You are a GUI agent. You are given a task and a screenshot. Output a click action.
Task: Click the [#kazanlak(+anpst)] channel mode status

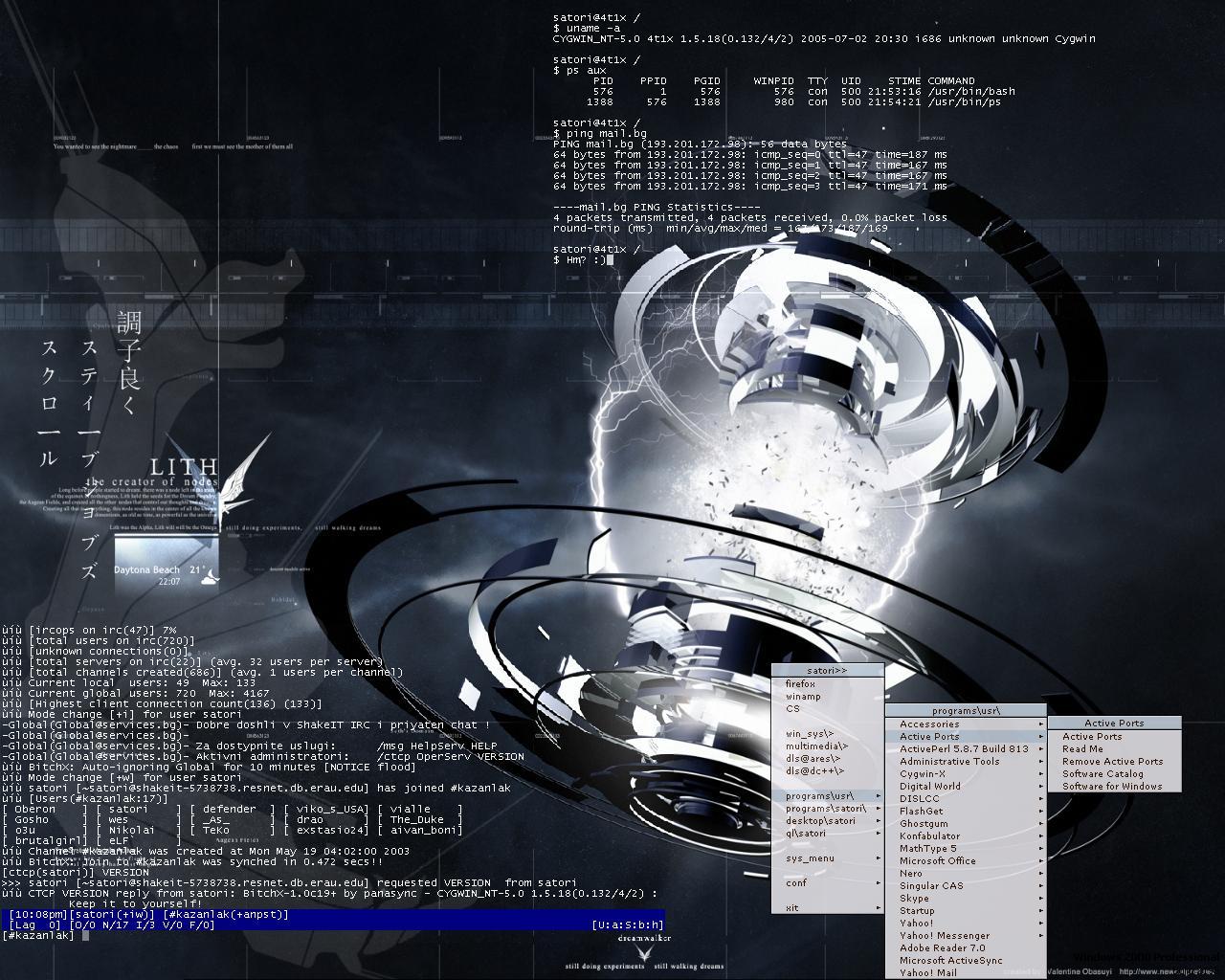226,915
